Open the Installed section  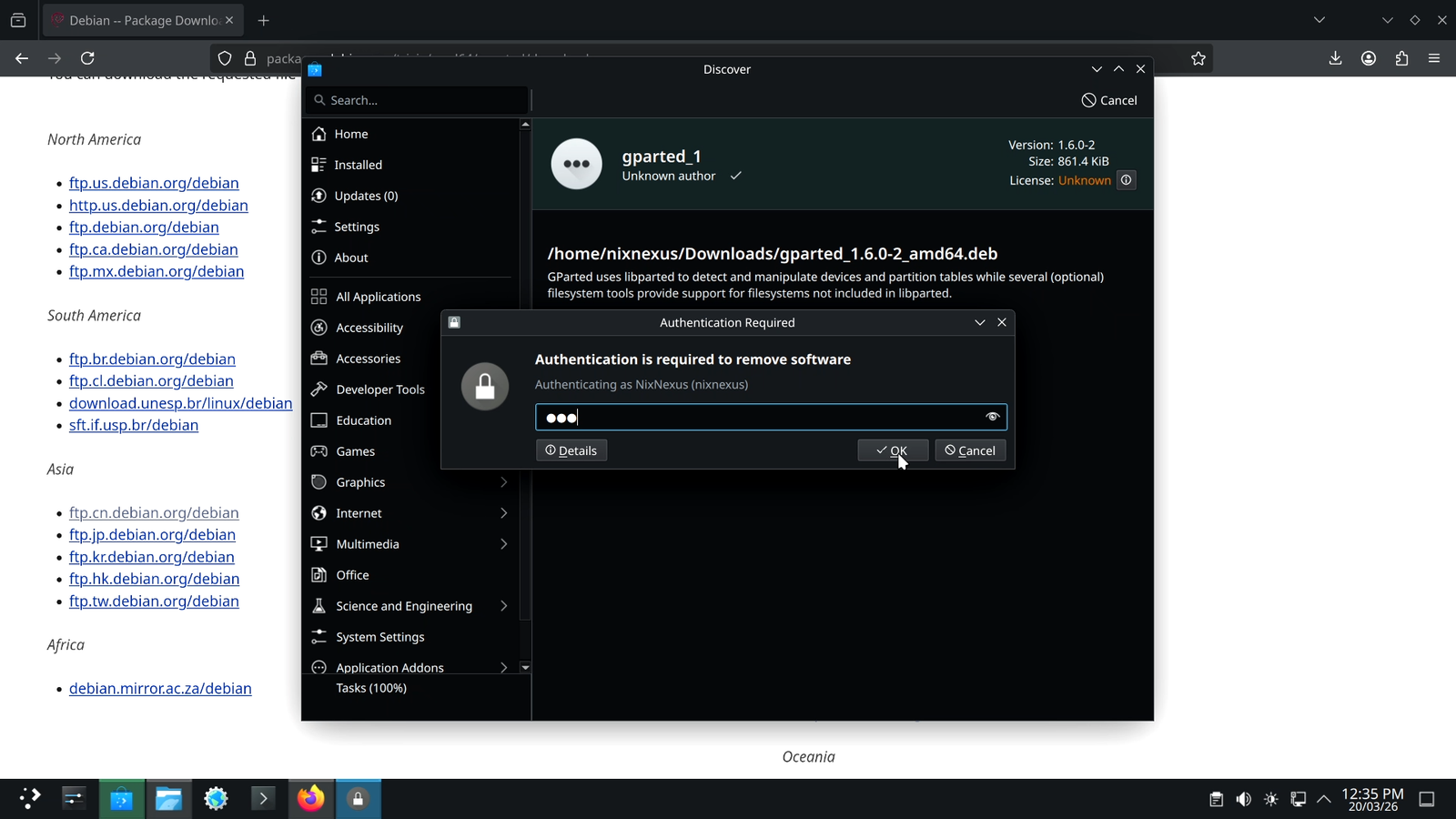coord(410,165)
